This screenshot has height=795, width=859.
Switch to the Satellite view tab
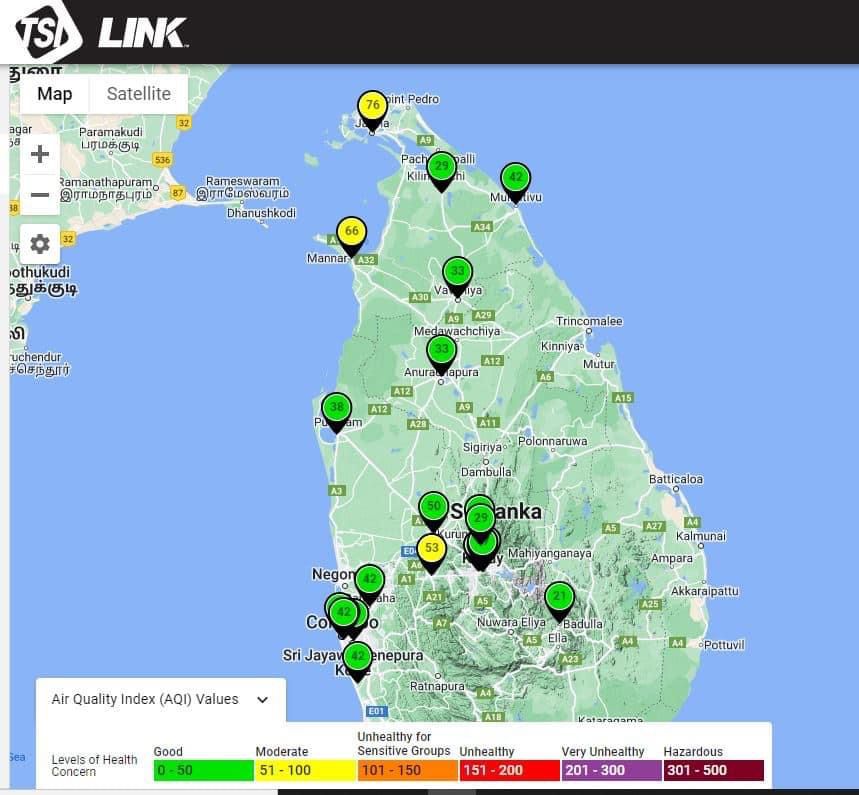pyautogui.click(x=139, y=94)
